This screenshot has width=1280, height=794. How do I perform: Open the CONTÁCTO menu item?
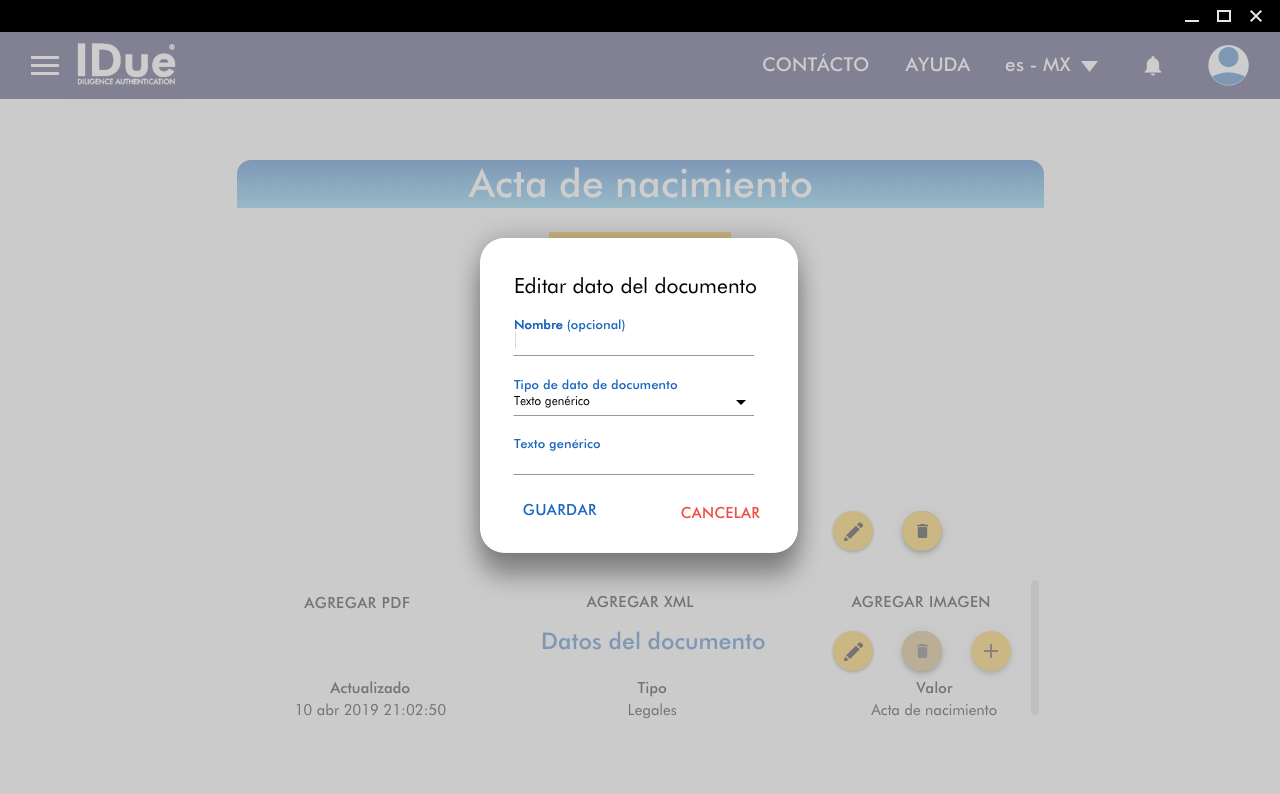click(x=815, y=65)
